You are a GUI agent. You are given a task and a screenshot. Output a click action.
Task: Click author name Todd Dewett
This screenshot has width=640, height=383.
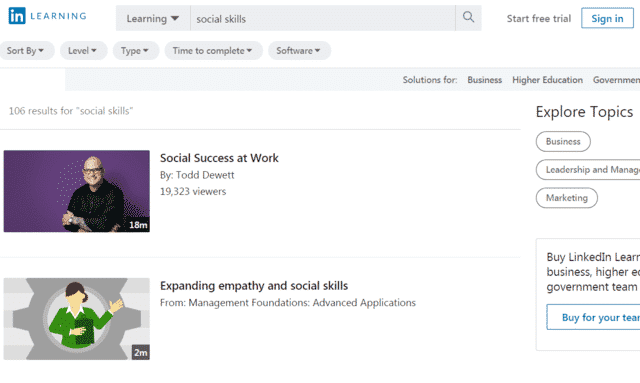(205, 175)
